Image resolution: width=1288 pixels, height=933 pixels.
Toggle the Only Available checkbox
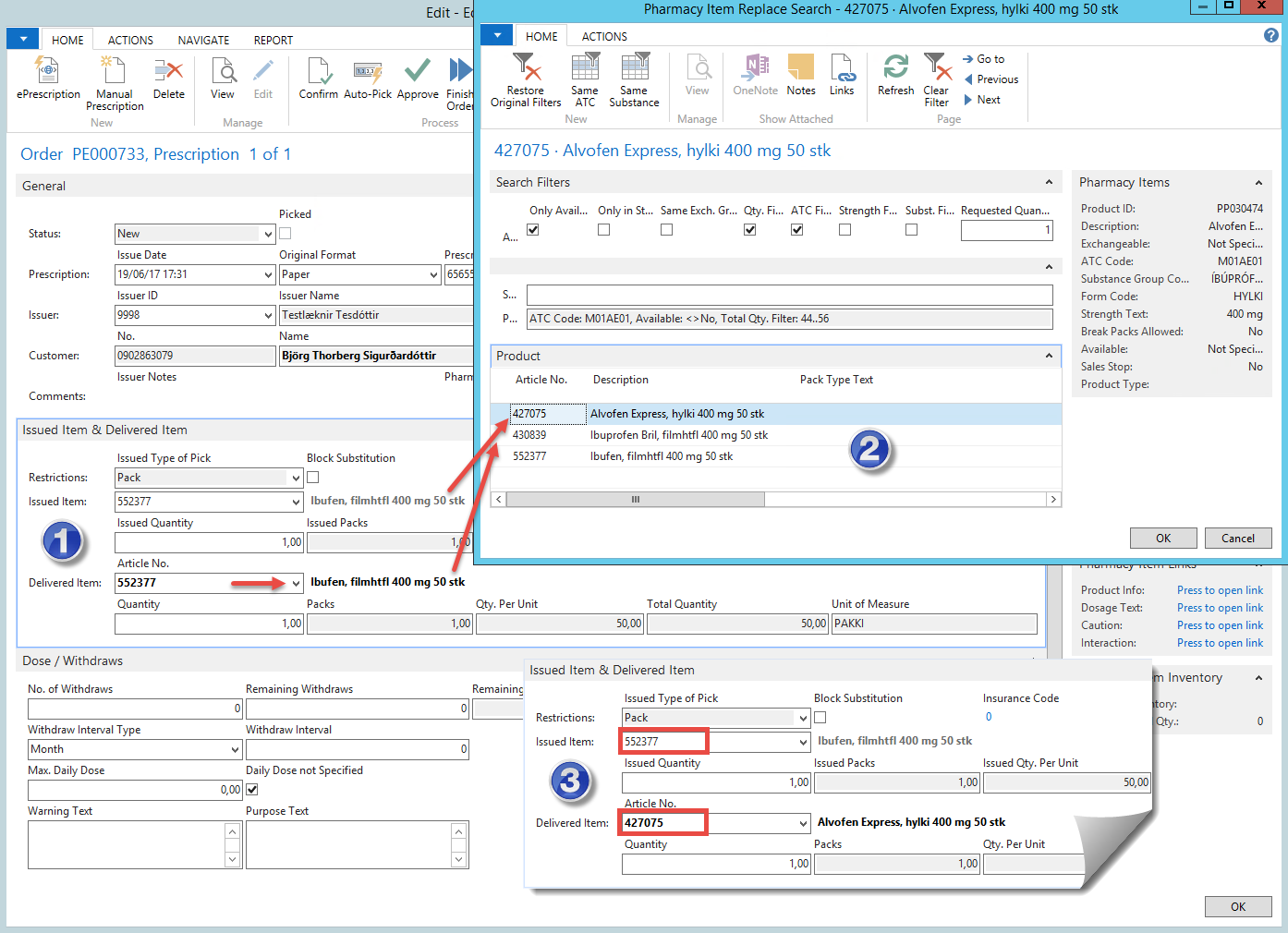click(x=533, y=230)
